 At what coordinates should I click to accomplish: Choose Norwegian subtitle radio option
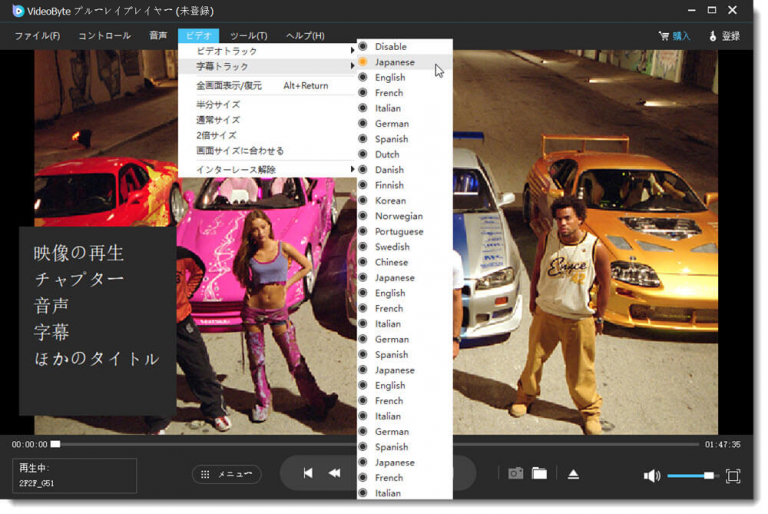click(x=399, y=216)
